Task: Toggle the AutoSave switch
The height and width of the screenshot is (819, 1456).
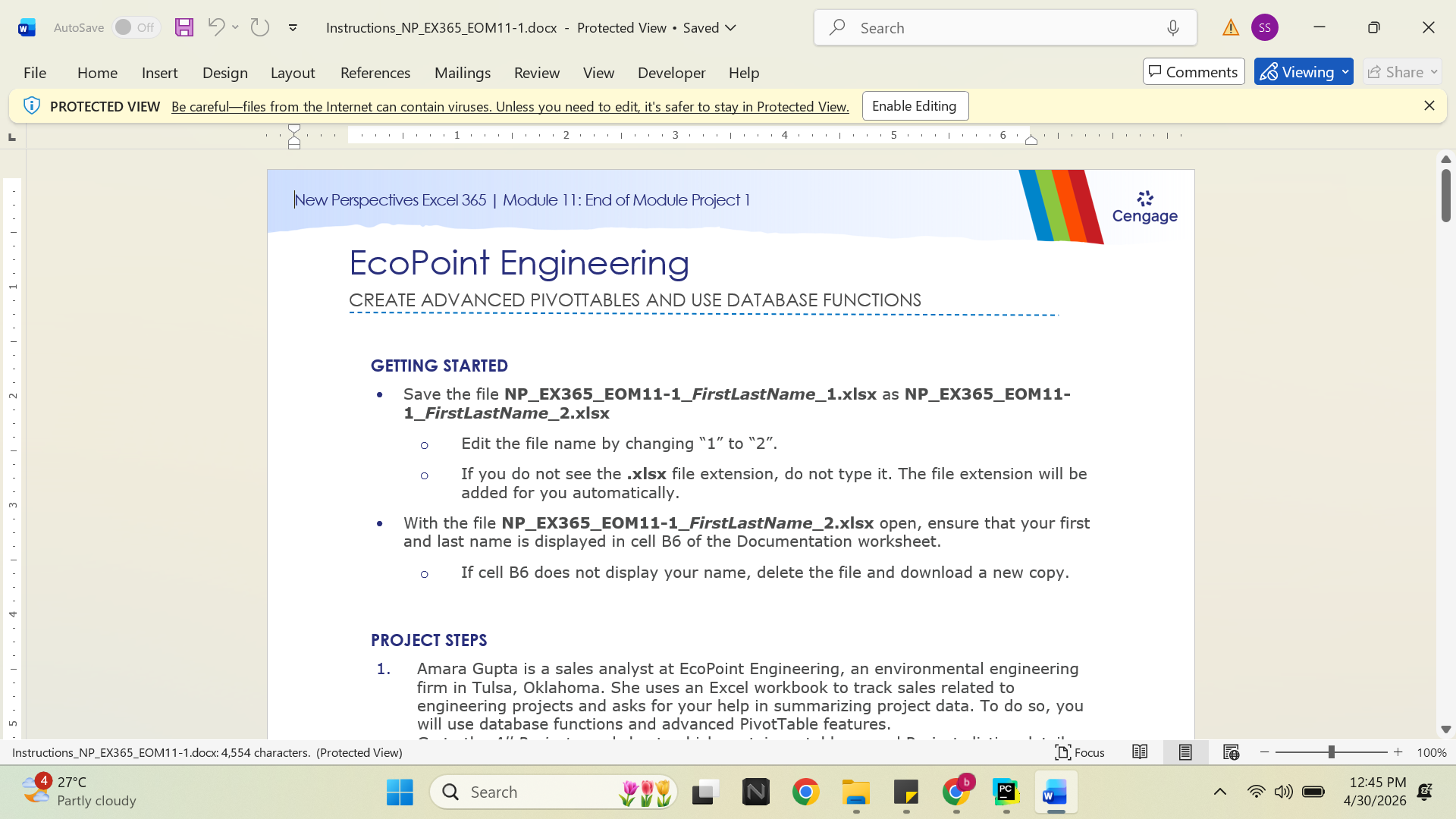Action: pos(136,27)
